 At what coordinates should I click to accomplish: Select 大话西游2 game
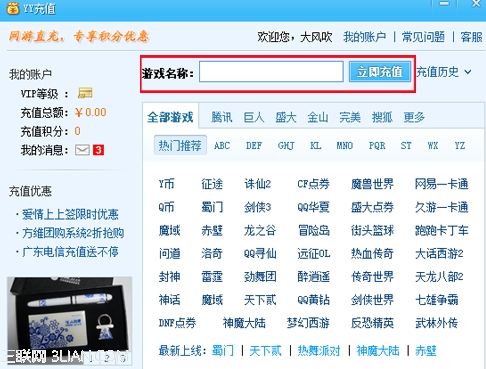coord(439,254)
